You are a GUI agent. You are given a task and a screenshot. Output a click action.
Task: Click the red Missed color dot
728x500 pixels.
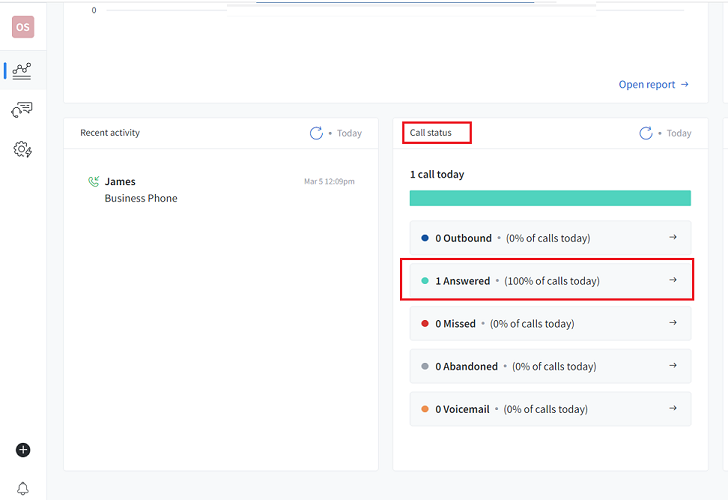point(425,324)
